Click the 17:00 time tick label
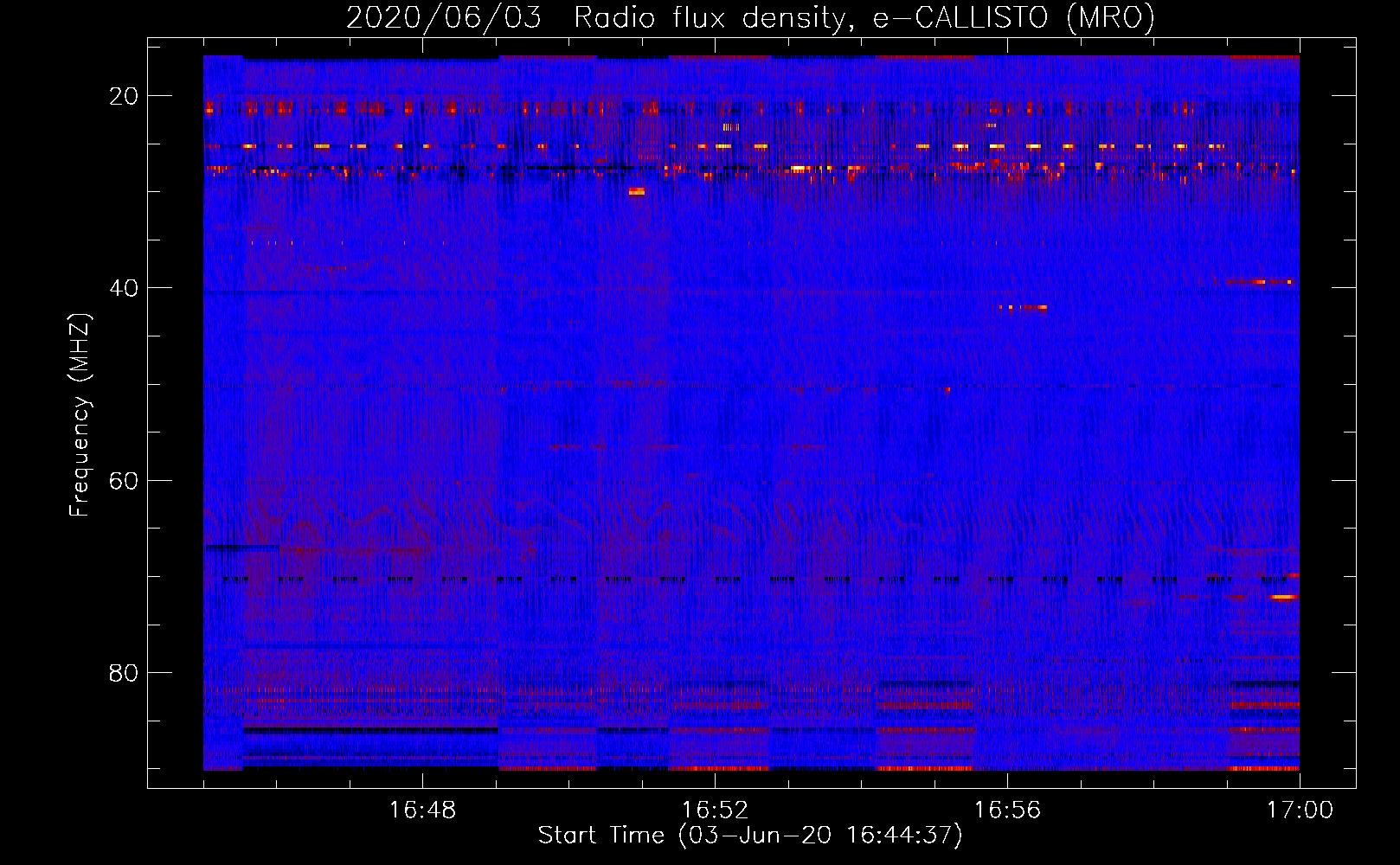The height and width of the screenshot is (865, 1400). pyautogui.click(x=1300, y=811)
